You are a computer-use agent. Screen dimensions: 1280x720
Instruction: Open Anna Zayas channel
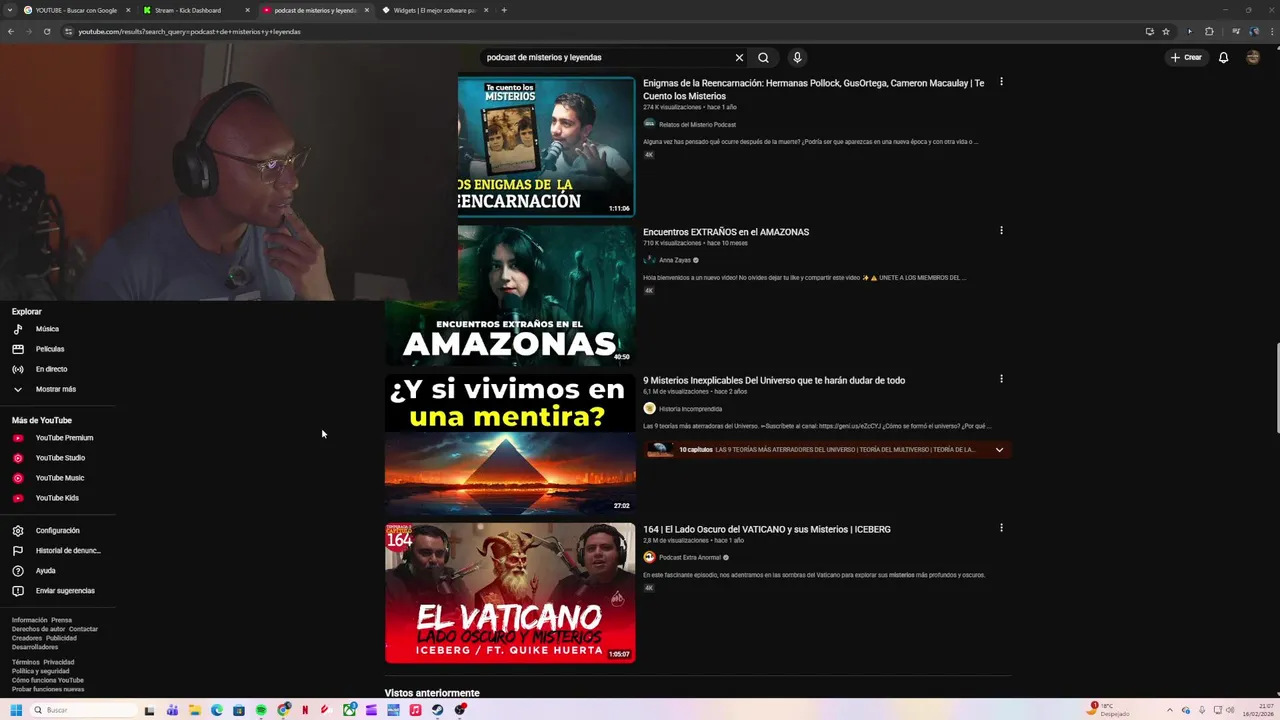[675, 260]
